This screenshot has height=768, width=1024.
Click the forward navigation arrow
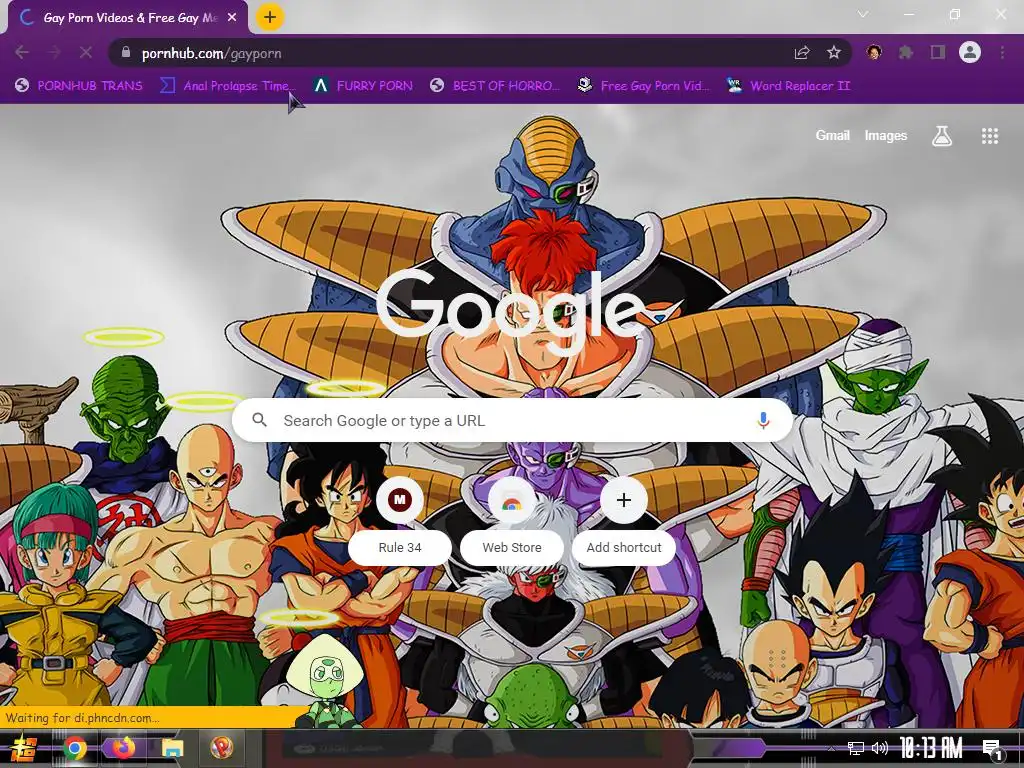54,52
